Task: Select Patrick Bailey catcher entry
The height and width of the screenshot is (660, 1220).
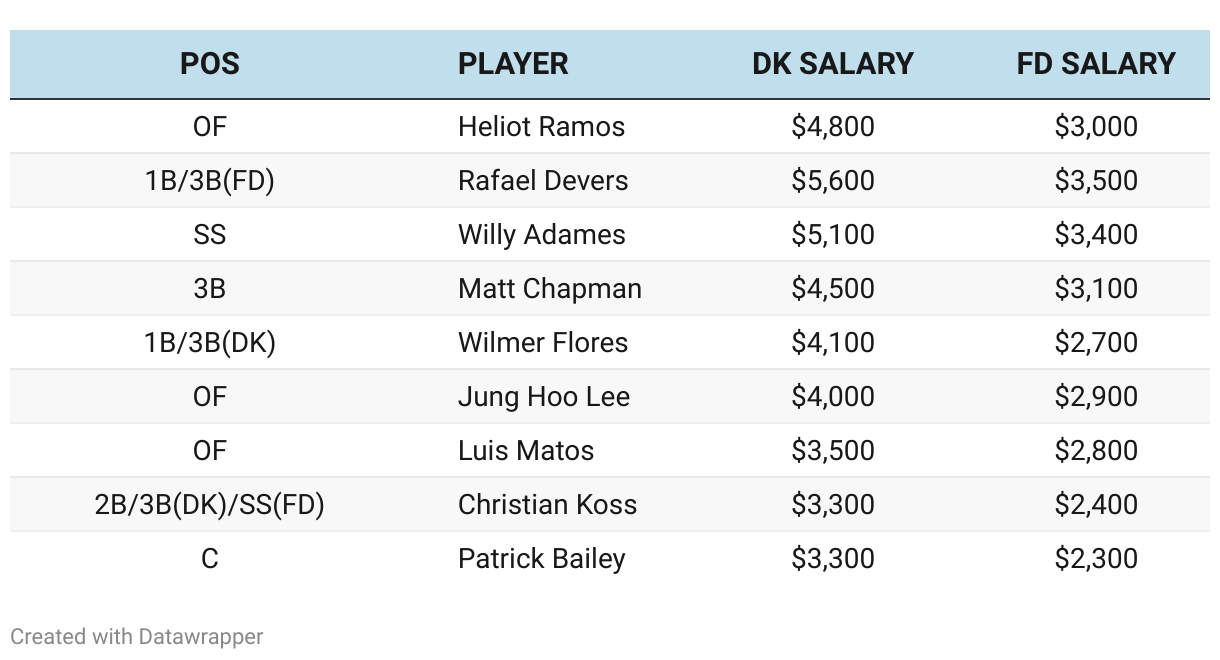Action: (x=542, y=559)
